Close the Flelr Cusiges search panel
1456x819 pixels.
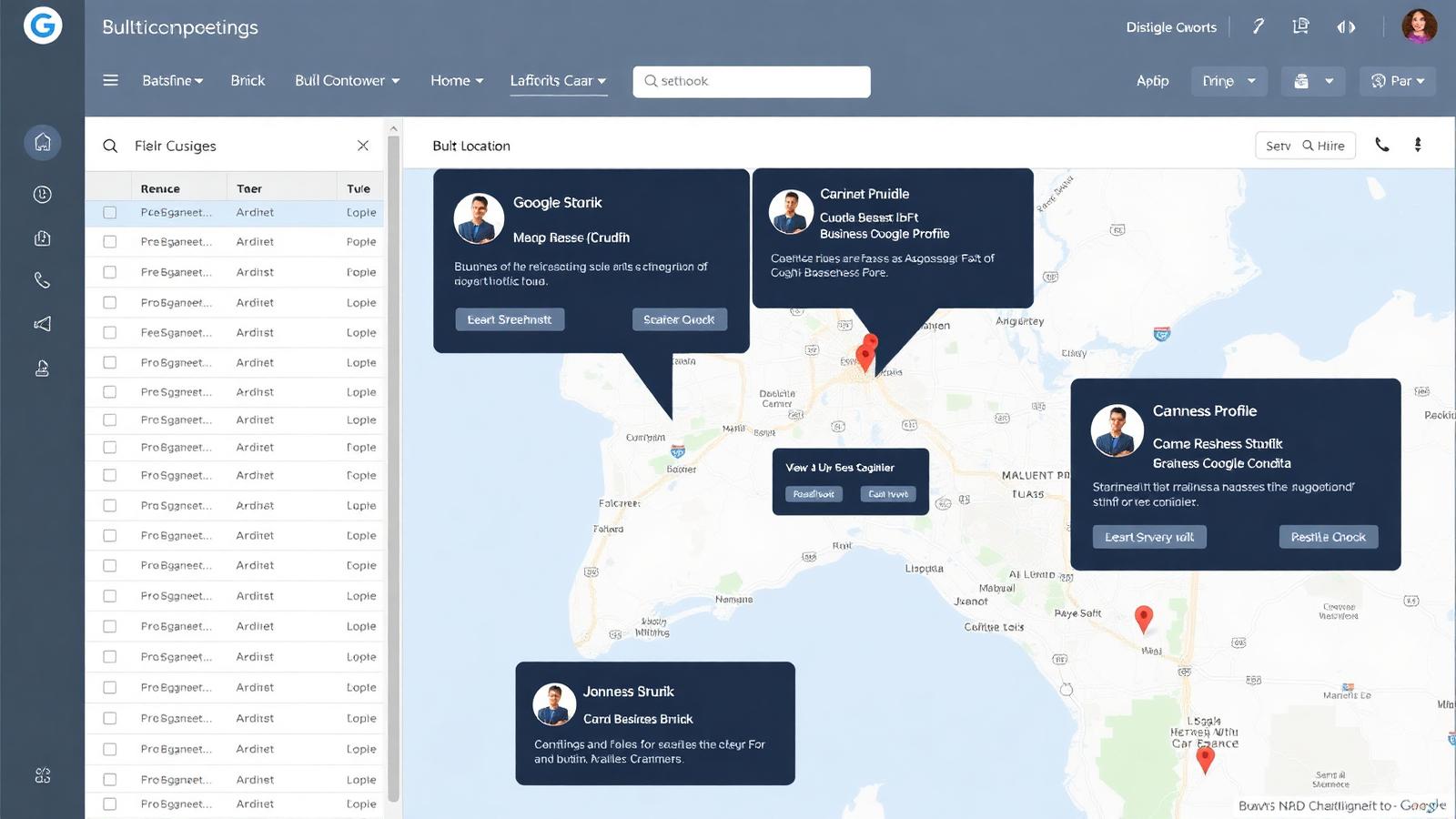click(x=363, y=146)
